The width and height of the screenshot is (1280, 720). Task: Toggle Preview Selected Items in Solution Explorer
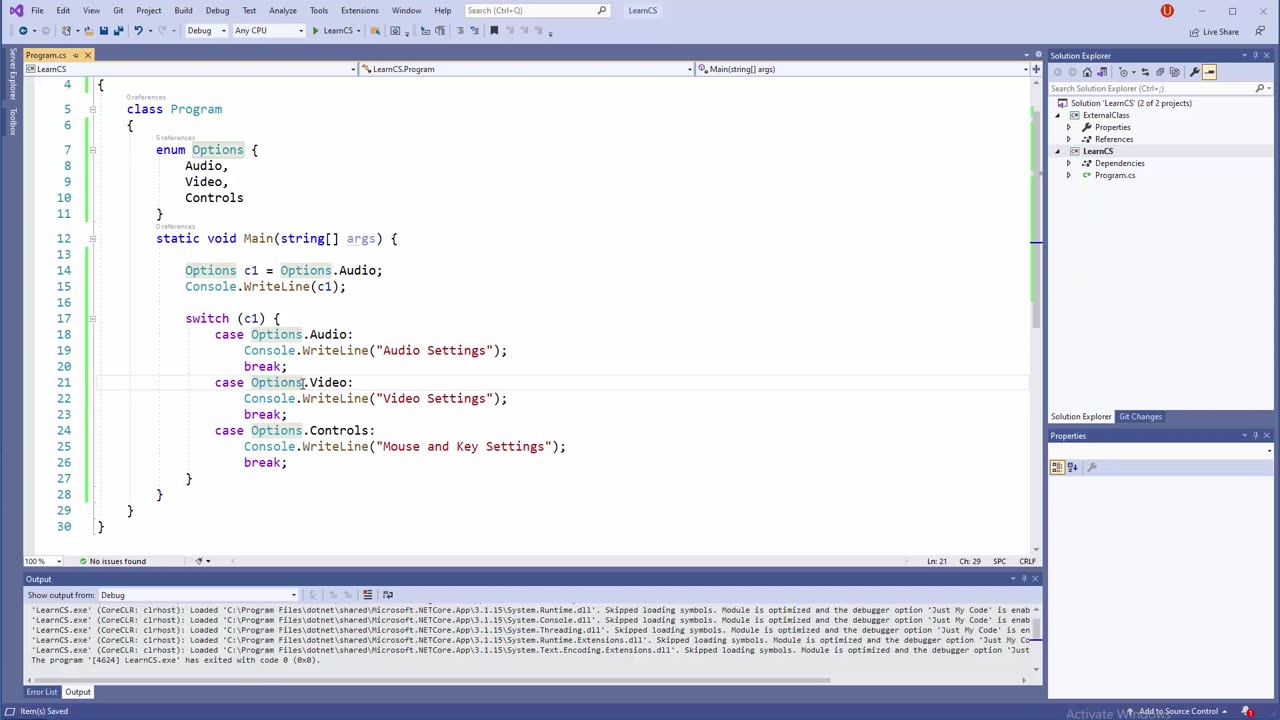pos(1209,72)
